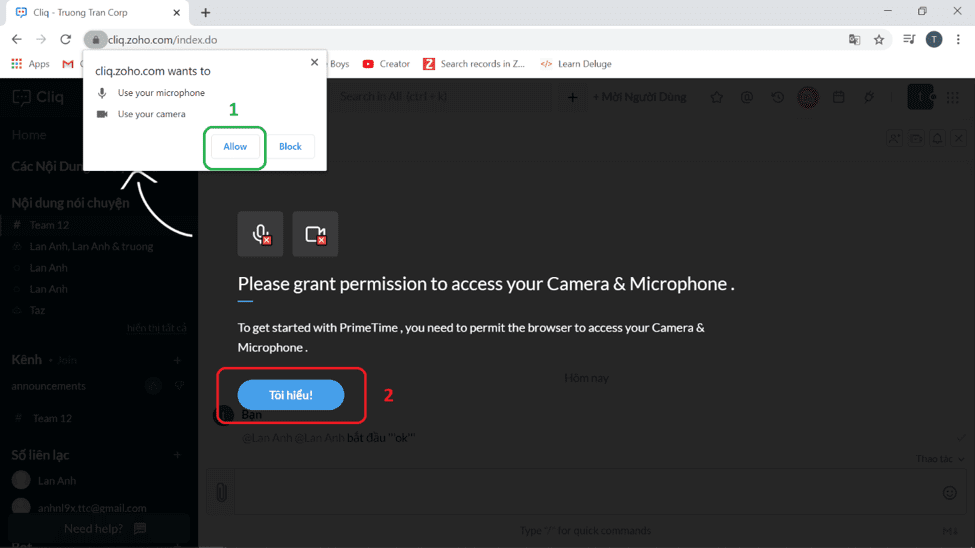The height and width of the screenshot is (548, 975).
Task: Click the disabled camera icon
Action: 315,235
